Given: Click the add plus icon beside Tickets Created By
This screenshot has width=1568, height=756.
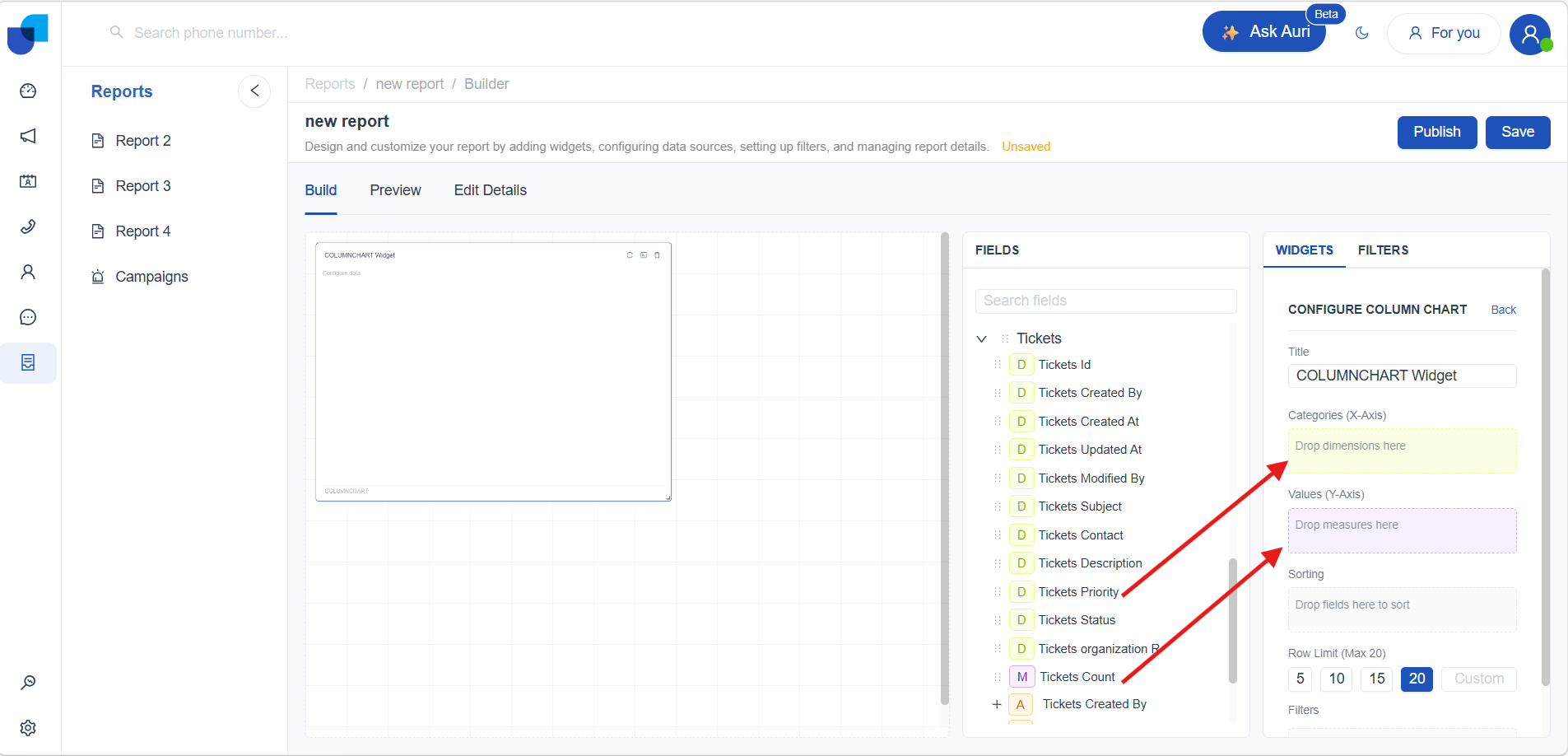Looking at the screenshot, I should (x=997, y=704).
